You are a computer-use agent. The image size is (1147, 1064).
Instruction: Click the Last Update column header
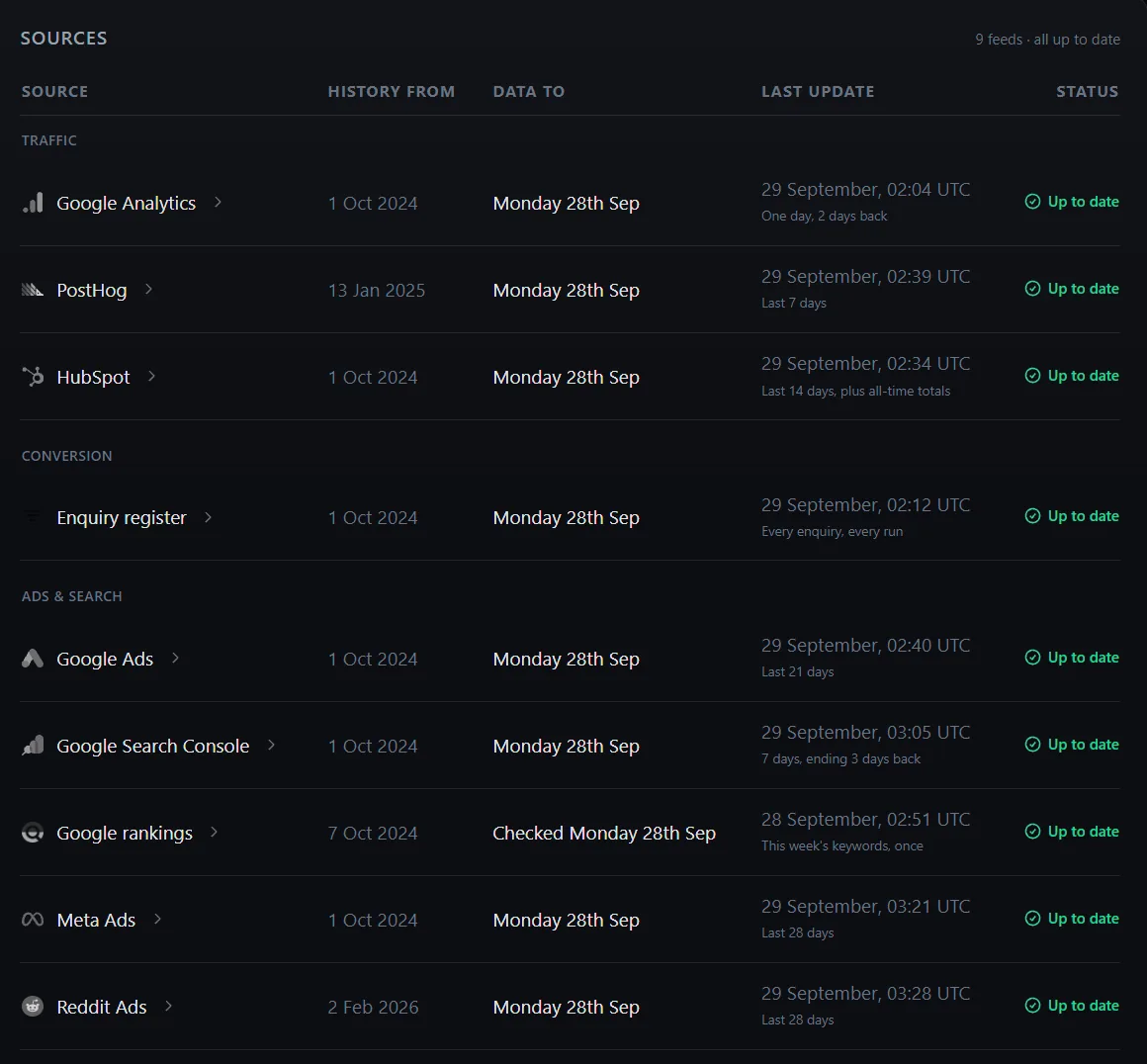point(818,92)
